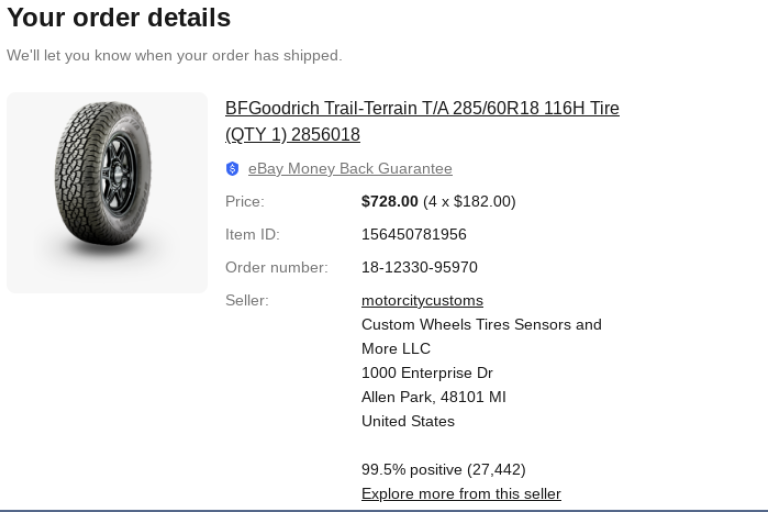Open the eBay Money Back Guarantee link
Screen dimensions: 768x512
[x=350, y=169]
